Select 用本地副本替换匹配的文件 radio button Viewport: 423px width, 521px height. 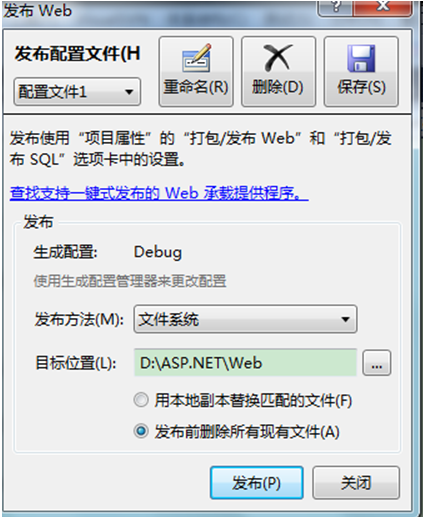coord(141,400)
